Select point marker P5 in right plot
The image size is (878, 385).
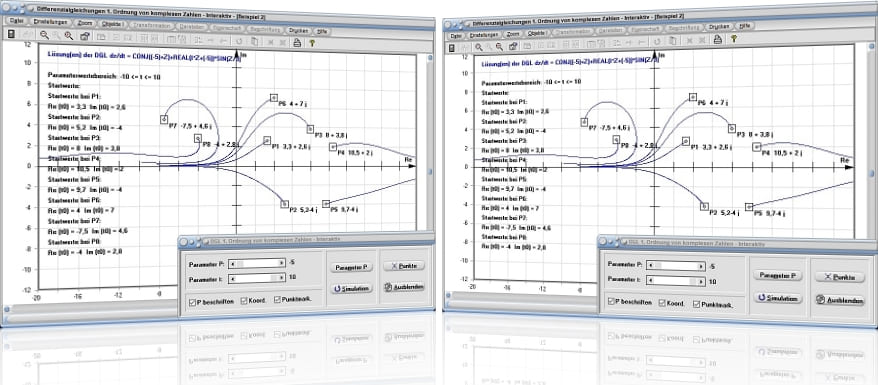(750, 206)
